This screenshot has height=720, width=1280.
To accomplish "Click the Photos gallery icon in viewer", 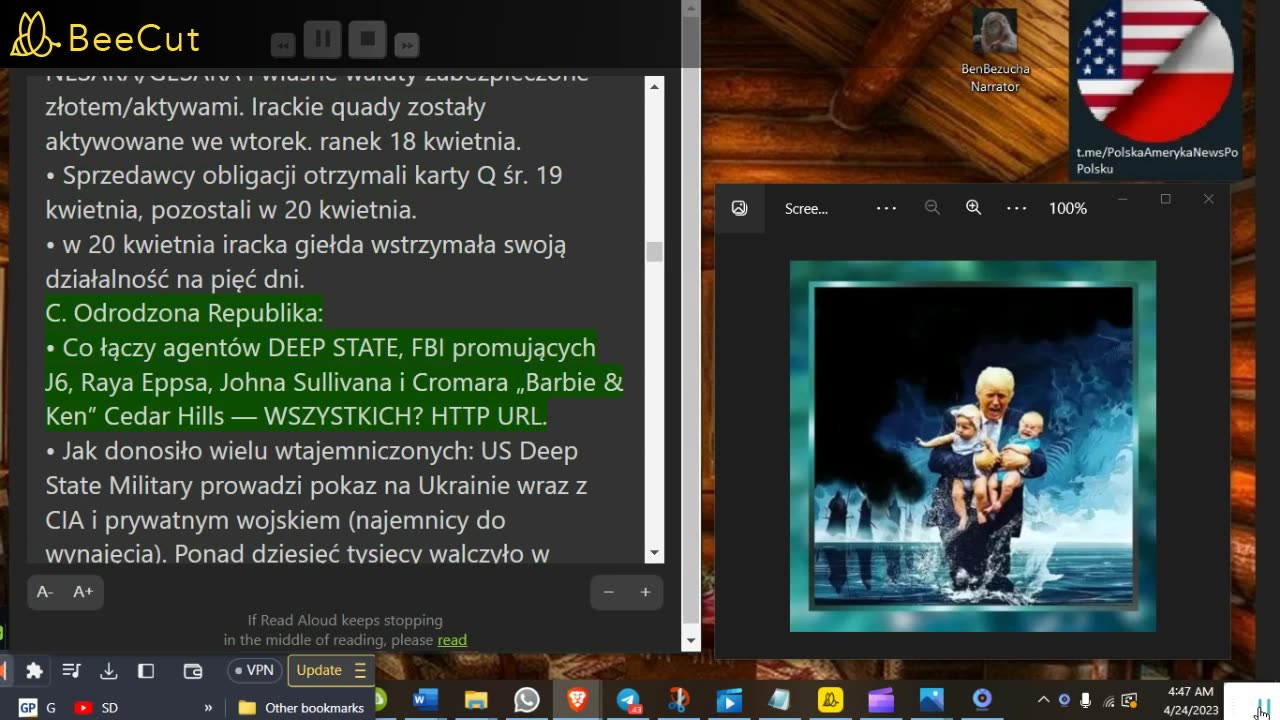I will tap(739, 208).
